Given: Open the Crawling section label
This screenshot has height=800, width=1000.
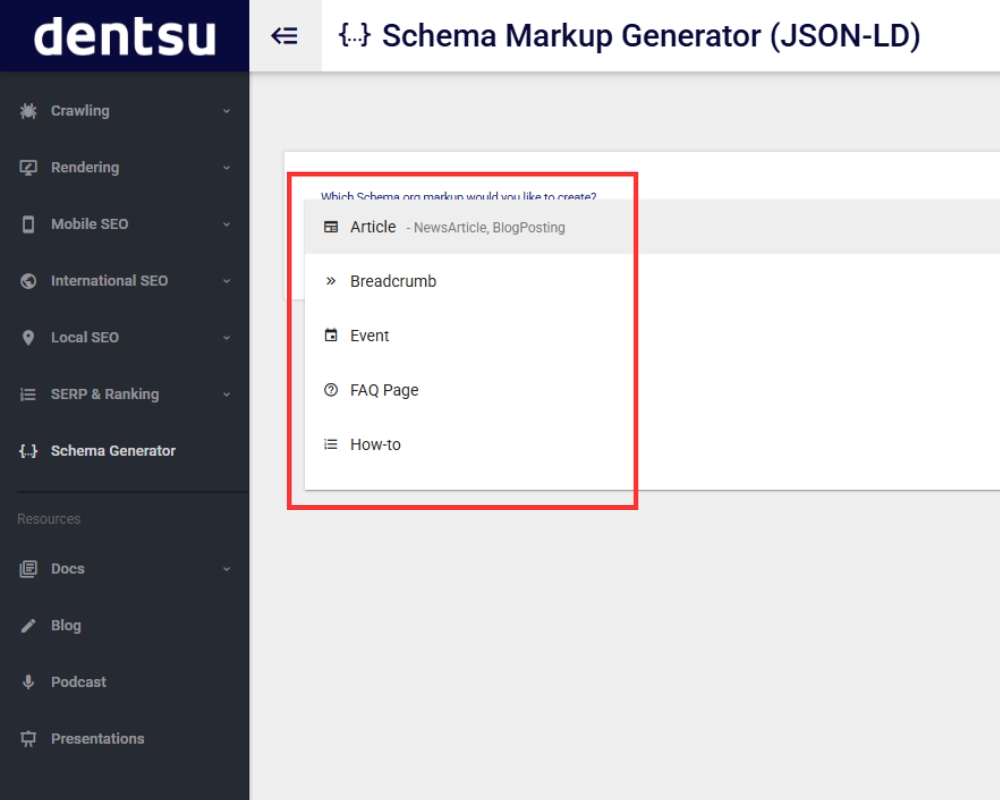Looking at the screenshot, I should click(x=80, y=111).
